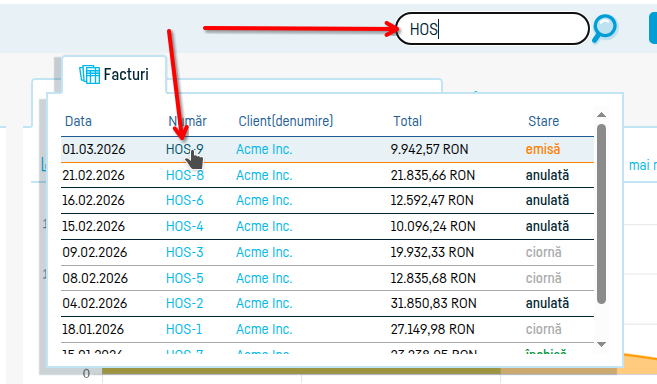
Task: Click the Data column header
Action: pyautogui.click(x=78, y=121)
